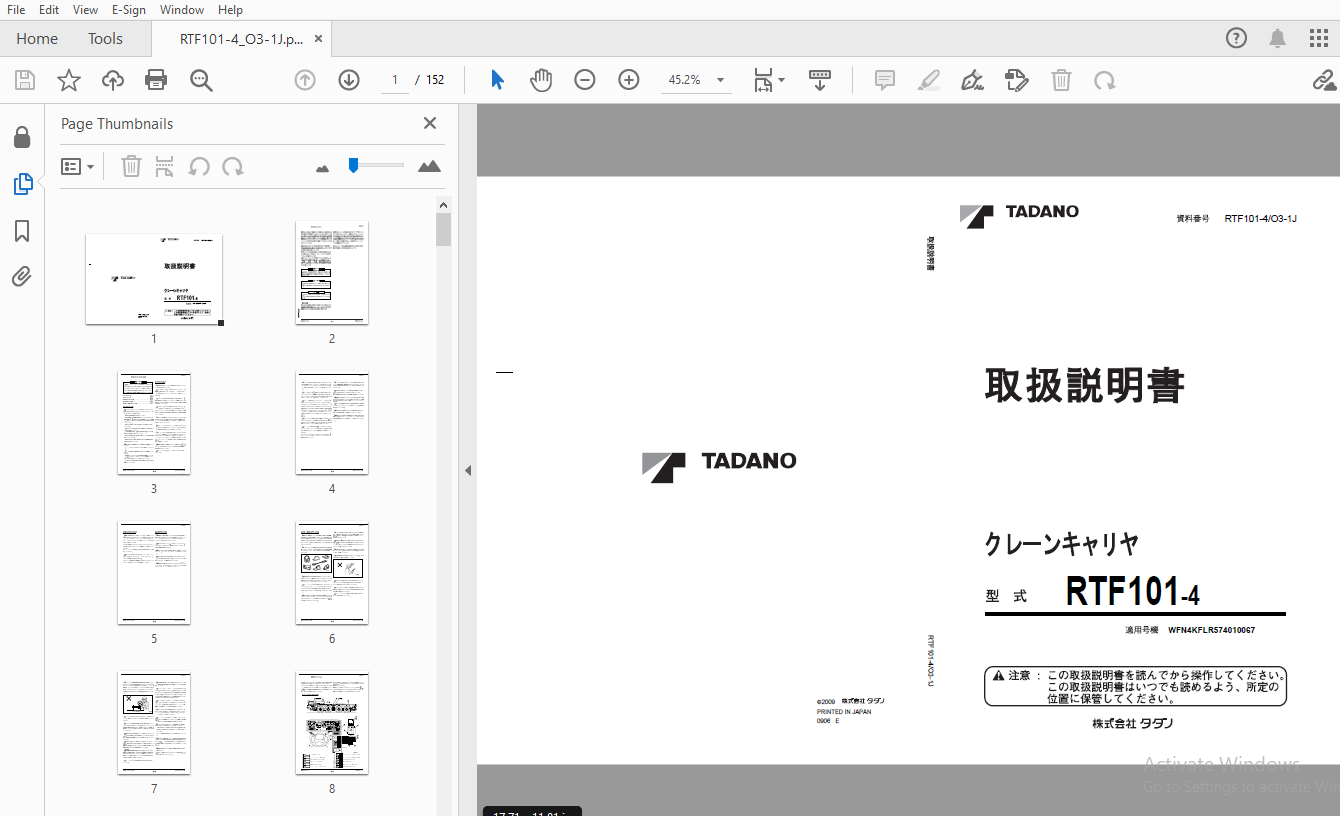Open fit page scrolling options icon
The width and height of the screenshot is (1340, 816).
(x=769, y=80)
